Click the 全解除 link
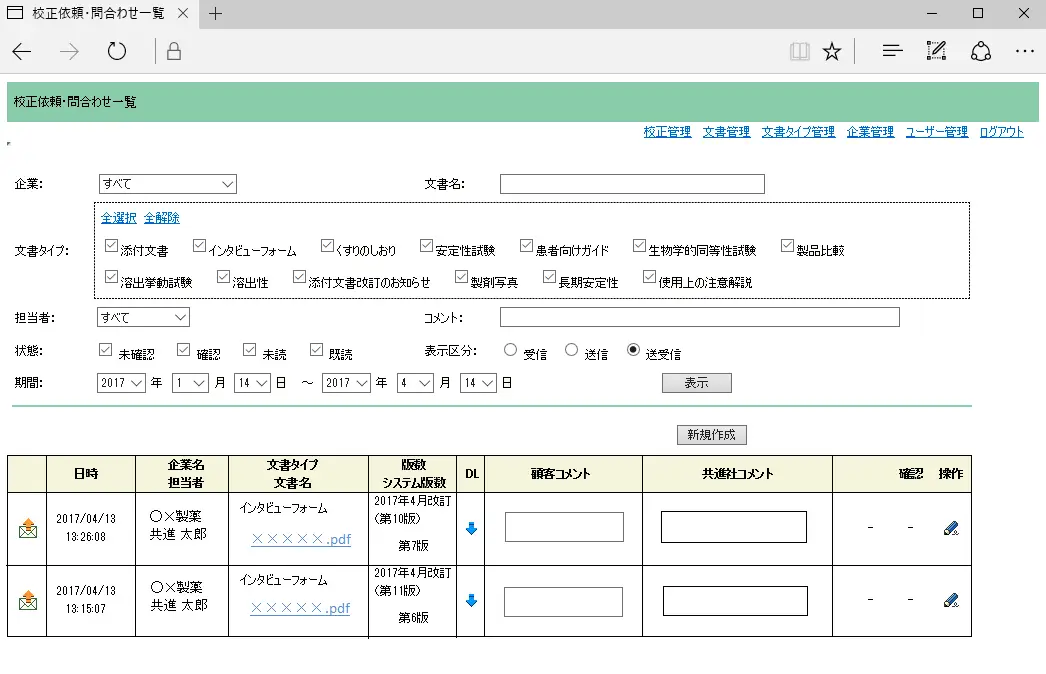Viewport: 1046px width, 674px height. pyautogui.click(x=162, y=218)
